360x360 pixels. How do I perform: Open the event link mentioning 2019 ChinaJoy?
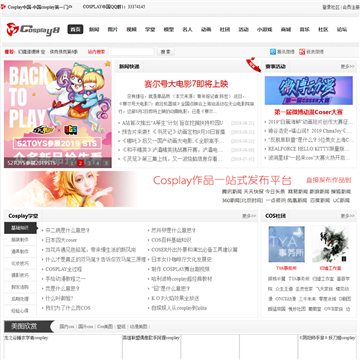(310, 131)
